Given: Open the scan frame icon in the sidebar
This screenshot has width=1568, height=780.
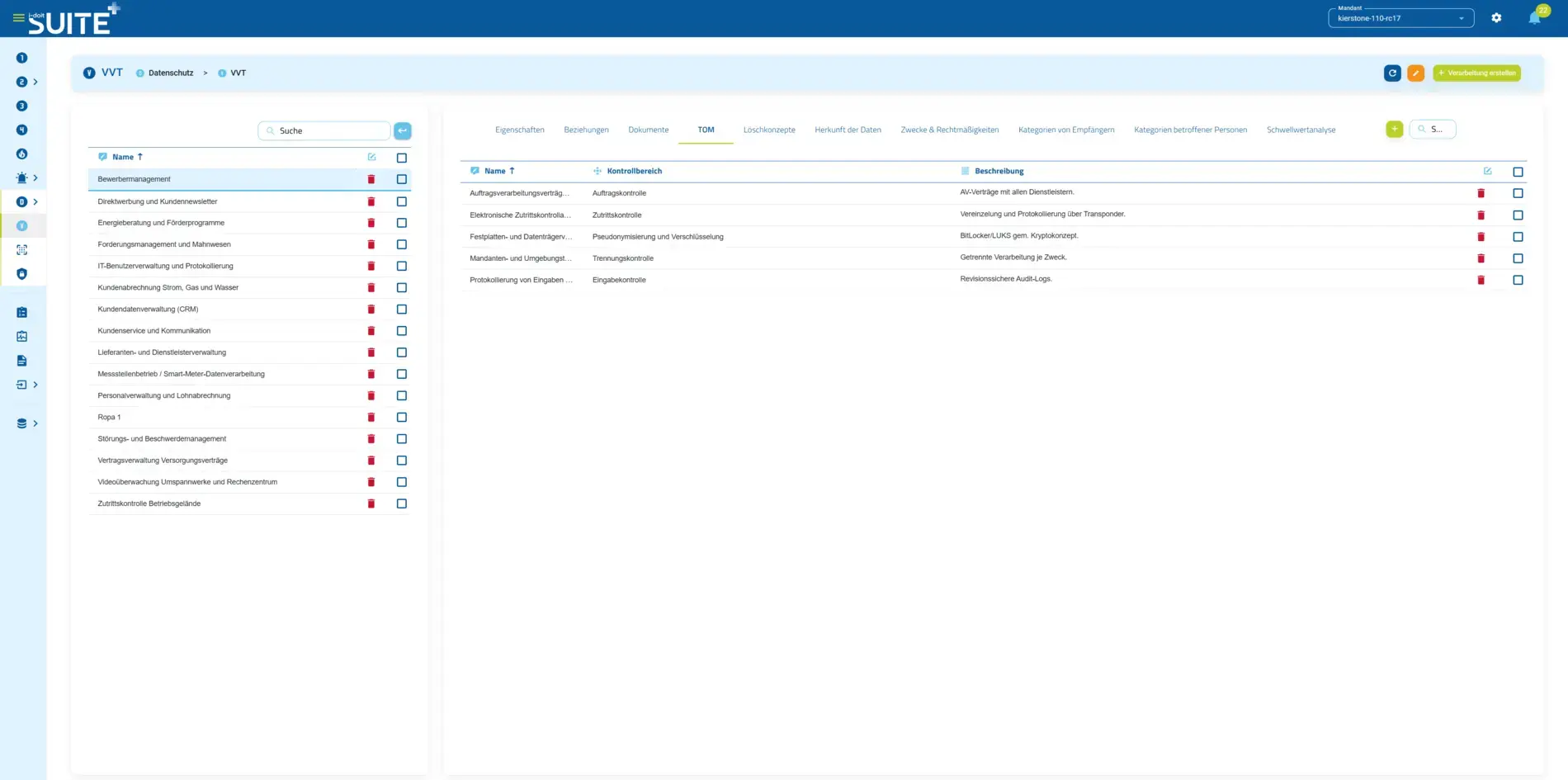Looking at the screenshot, I should [22, 249].
